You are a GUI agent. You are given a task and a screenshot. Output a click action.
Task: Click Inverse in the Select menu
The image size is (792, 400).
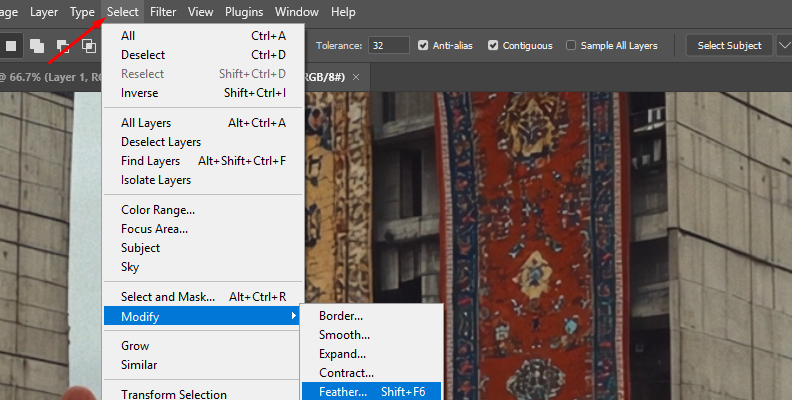click(140, 93)
